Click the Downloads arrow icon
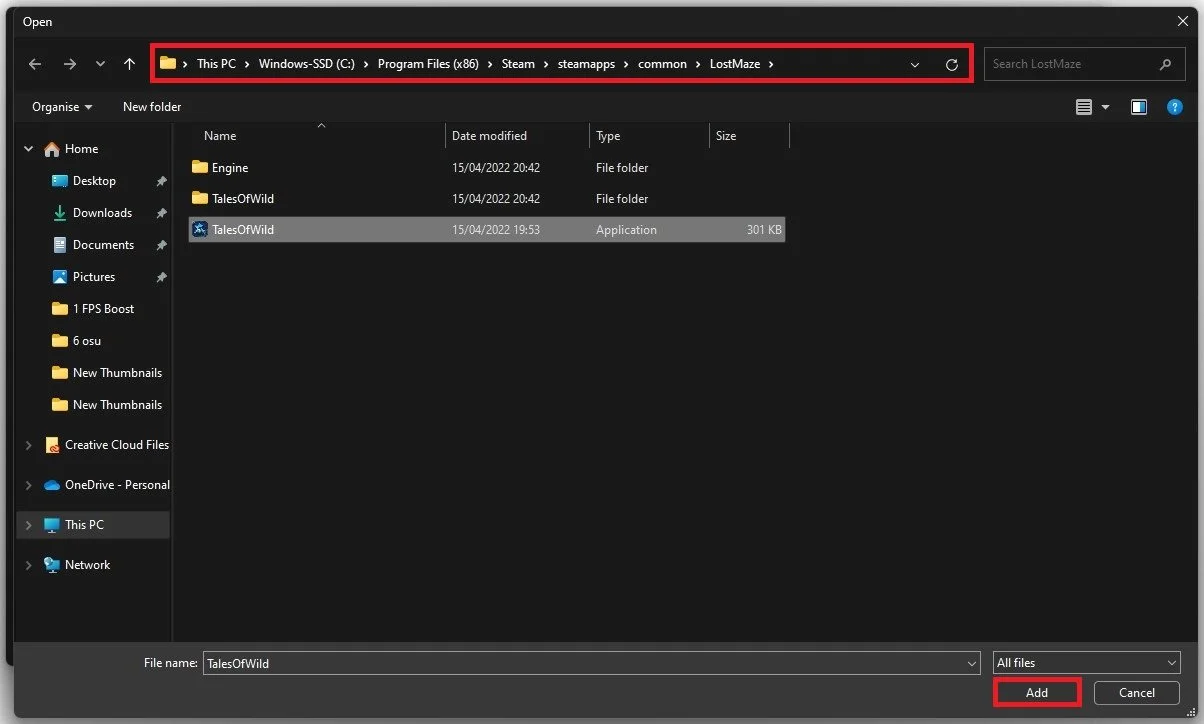This screenshot has width=1204, height=724. pos(59,213)
